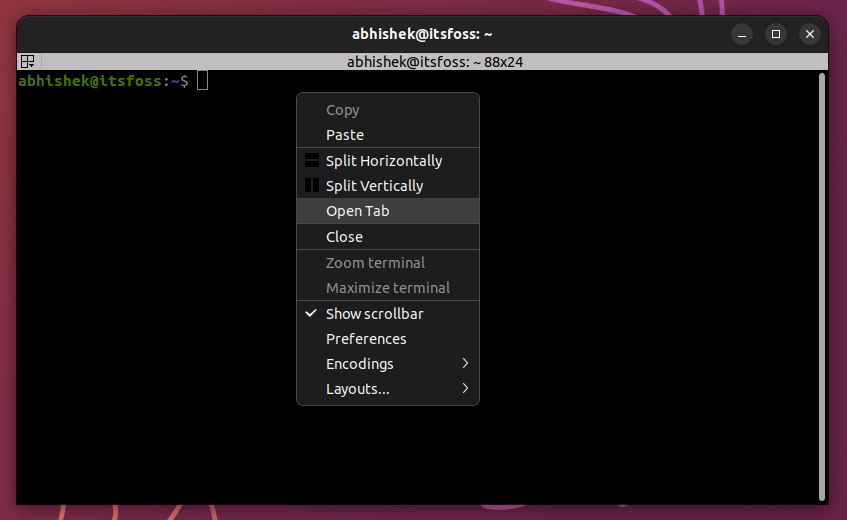The height and width of the screenshot is (520, 847).
Task: Click the Split Horizontally icon
Action: [312, 160]
